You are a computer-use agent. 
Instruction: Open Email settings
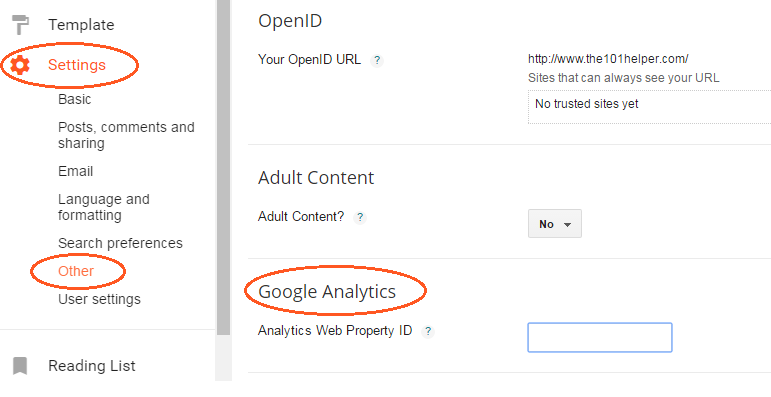[76, 171]
